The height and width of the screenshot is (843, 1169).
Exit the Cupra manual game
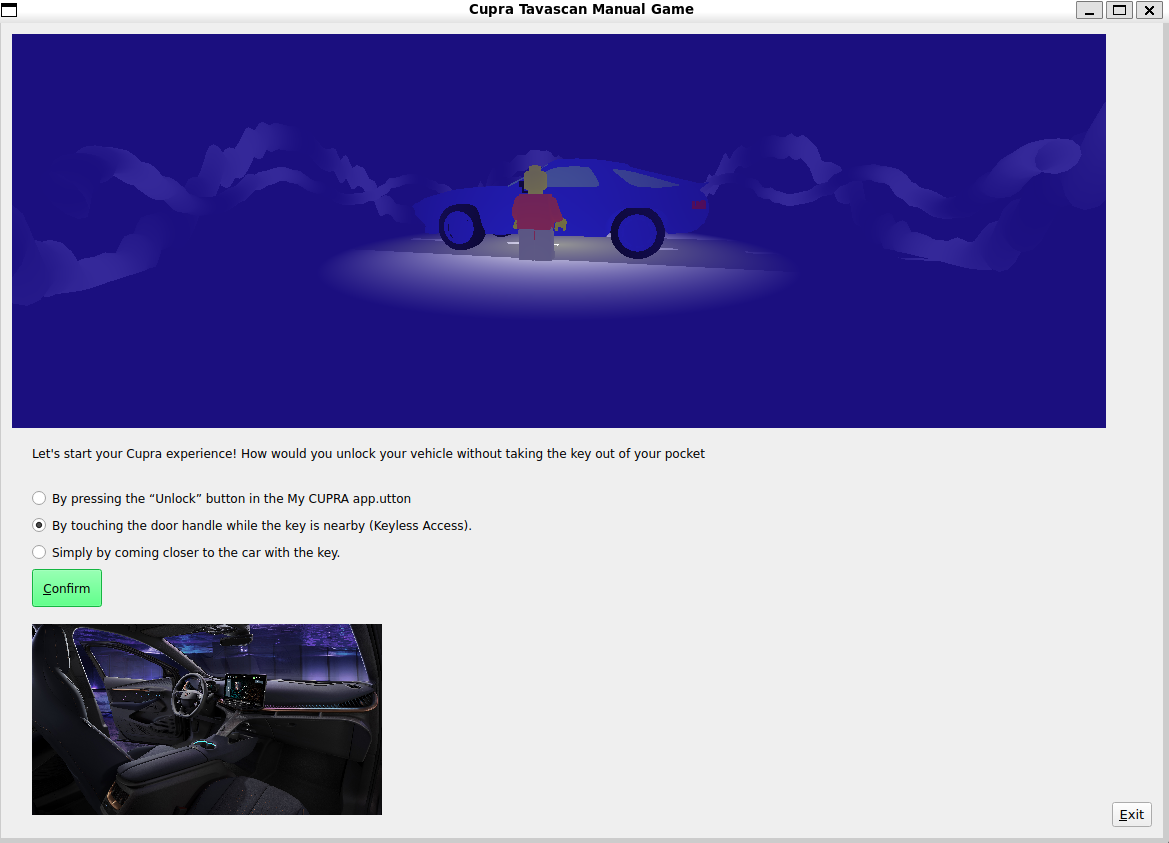pyautogui.click(x=1131, y=815)
